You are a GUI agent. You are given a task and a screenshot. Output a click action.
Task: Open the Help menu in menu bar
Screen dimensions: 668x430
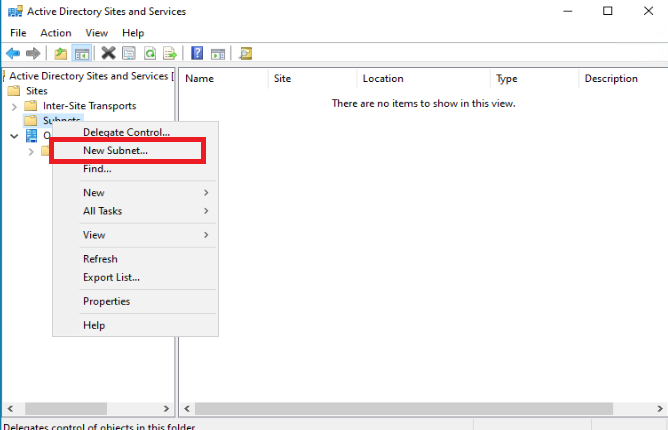pos(133,33)
